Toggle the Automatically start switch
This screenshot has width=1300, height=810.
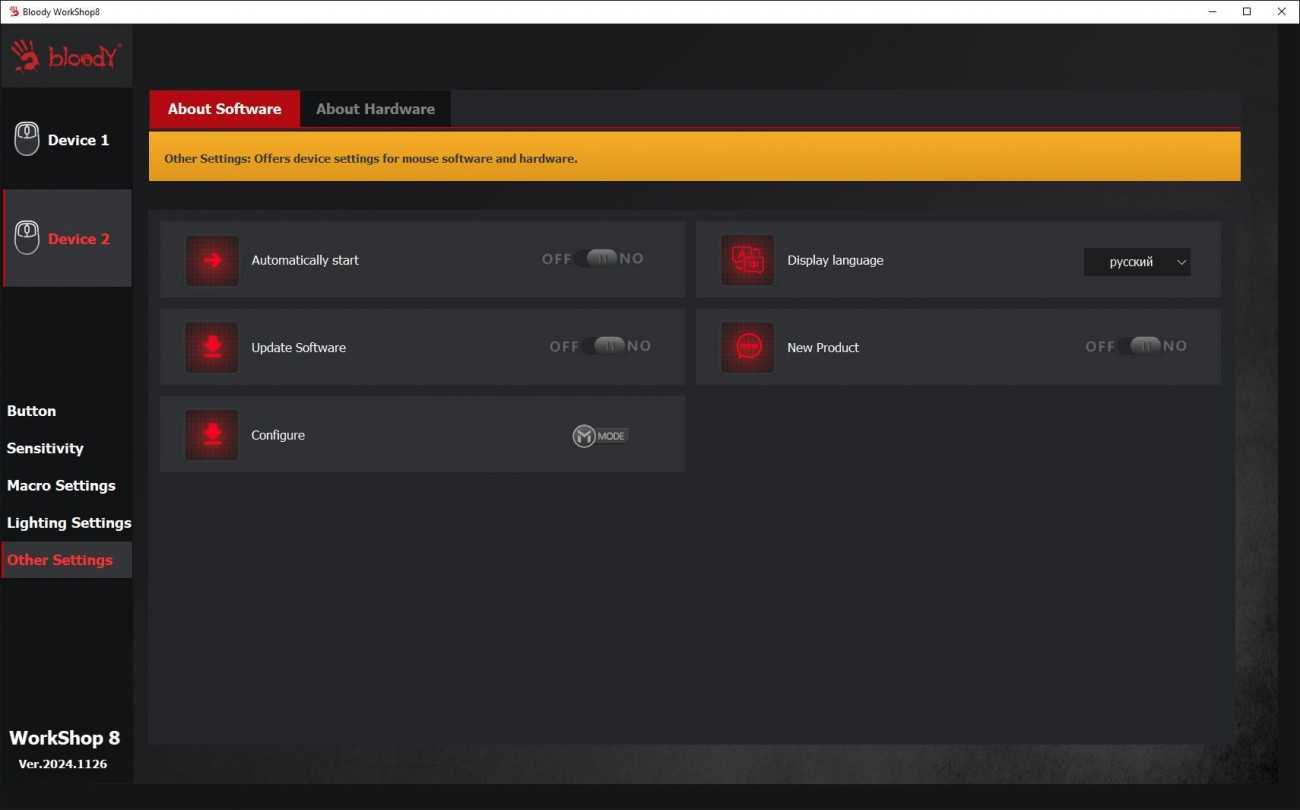602,259
